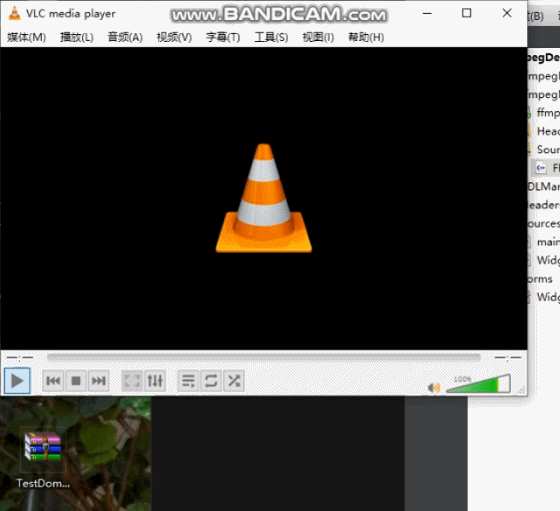Viewport: 560px width, 511px height.
Task: Toggle fullscreen video mode
Action: 132,381
